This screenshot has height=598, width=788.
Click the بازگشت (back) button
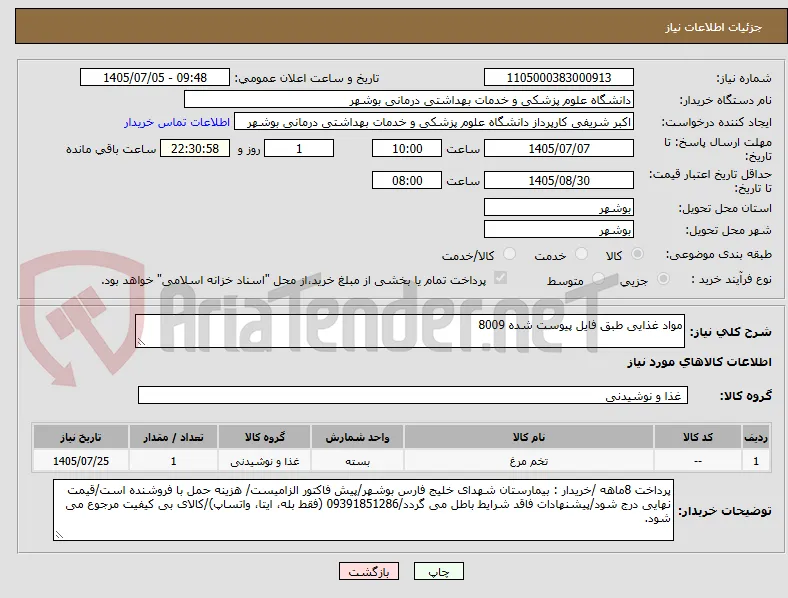tap(369, 571)
